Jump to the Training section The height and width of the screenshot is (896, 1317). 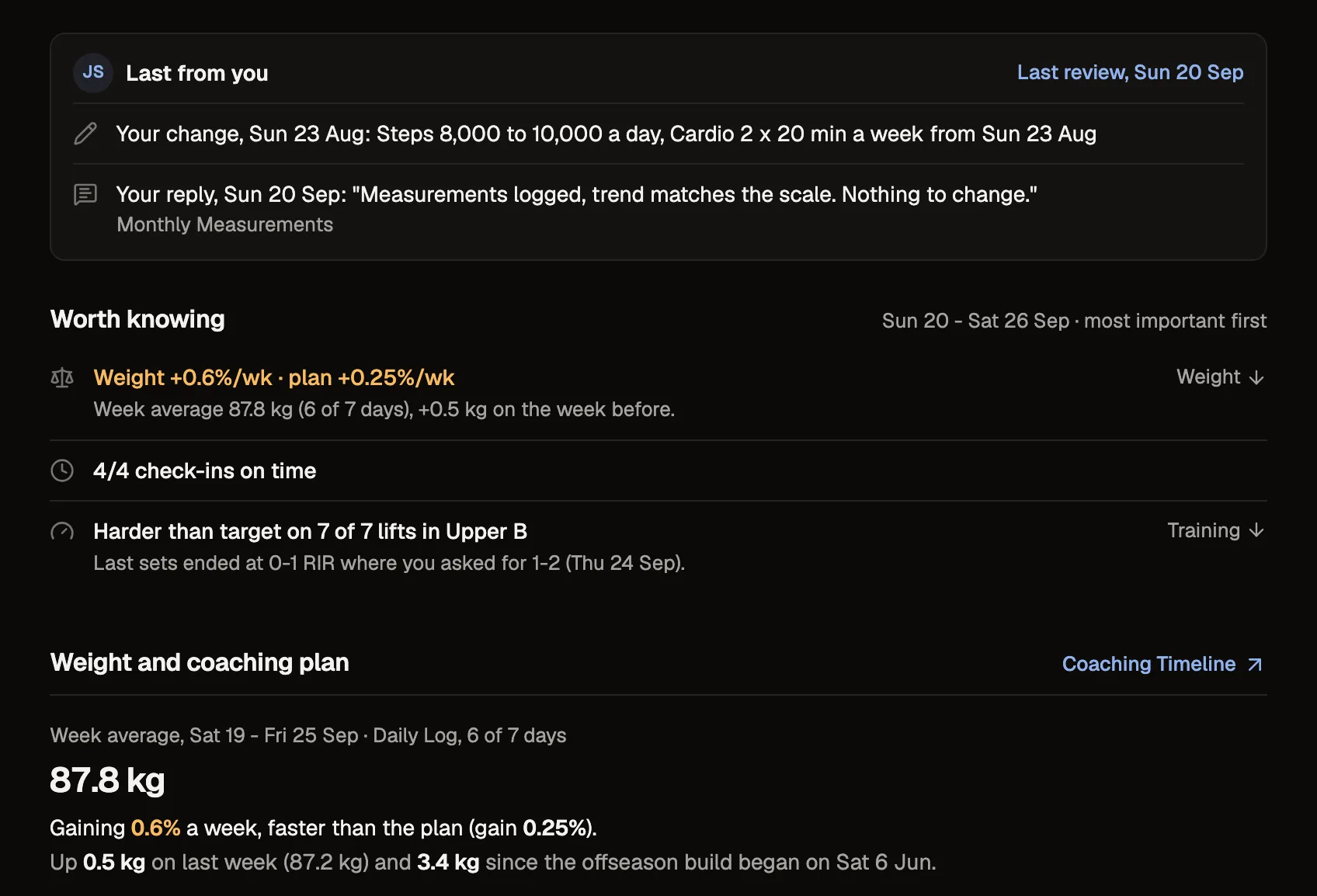[x=1216, y=530]
